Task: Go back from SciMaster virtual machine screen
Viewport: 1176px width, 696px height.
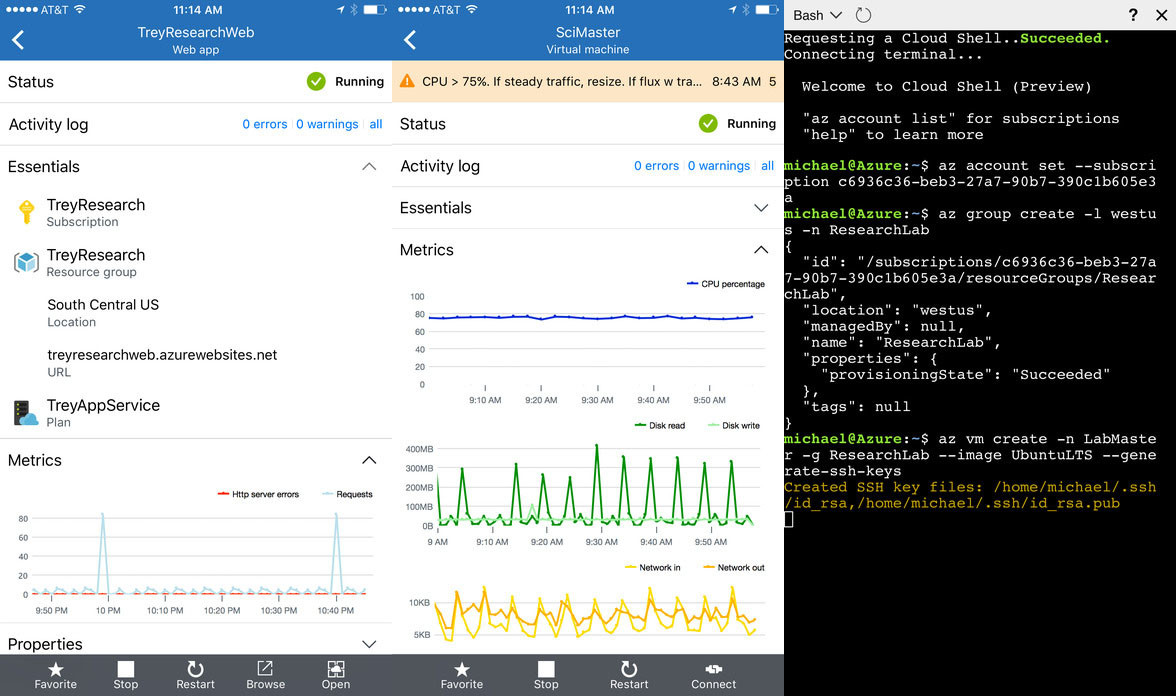Action: click(x=410, y=40)
